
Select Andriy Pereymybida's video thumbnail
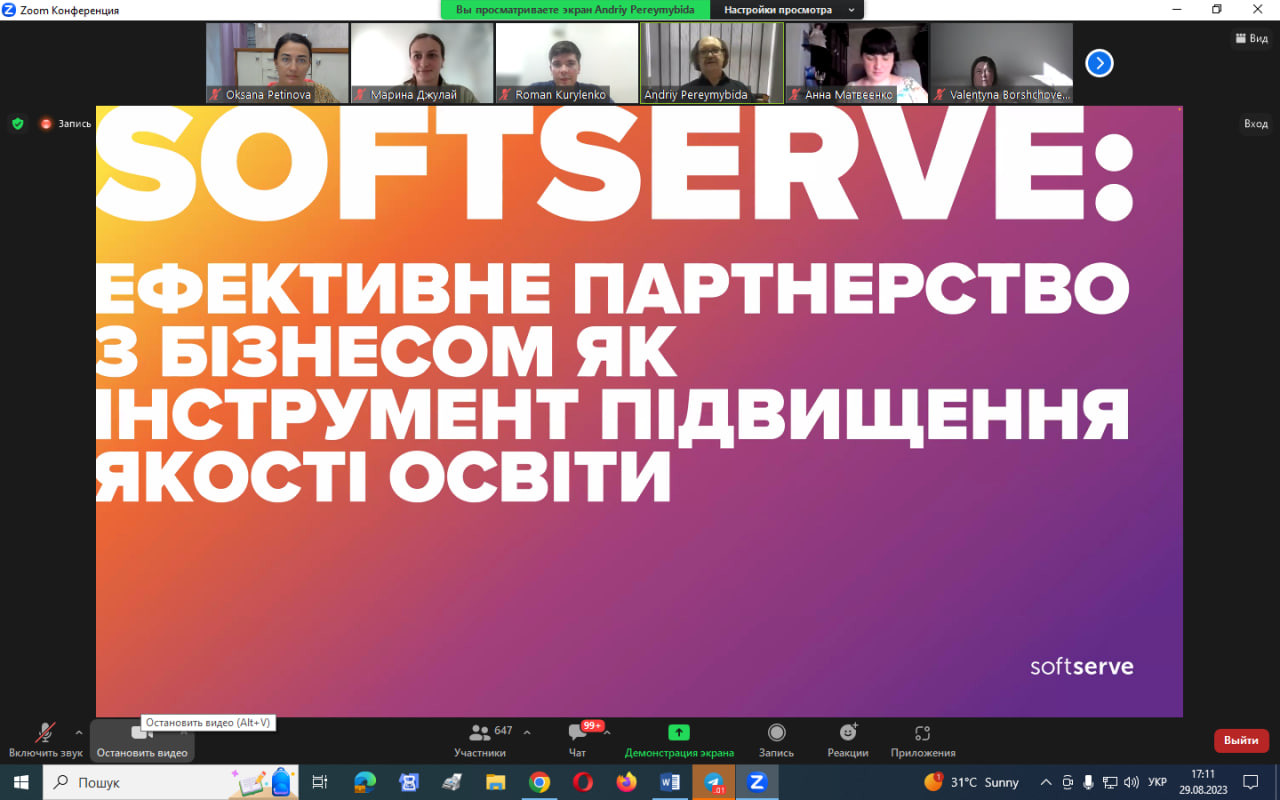pos(712,63)
